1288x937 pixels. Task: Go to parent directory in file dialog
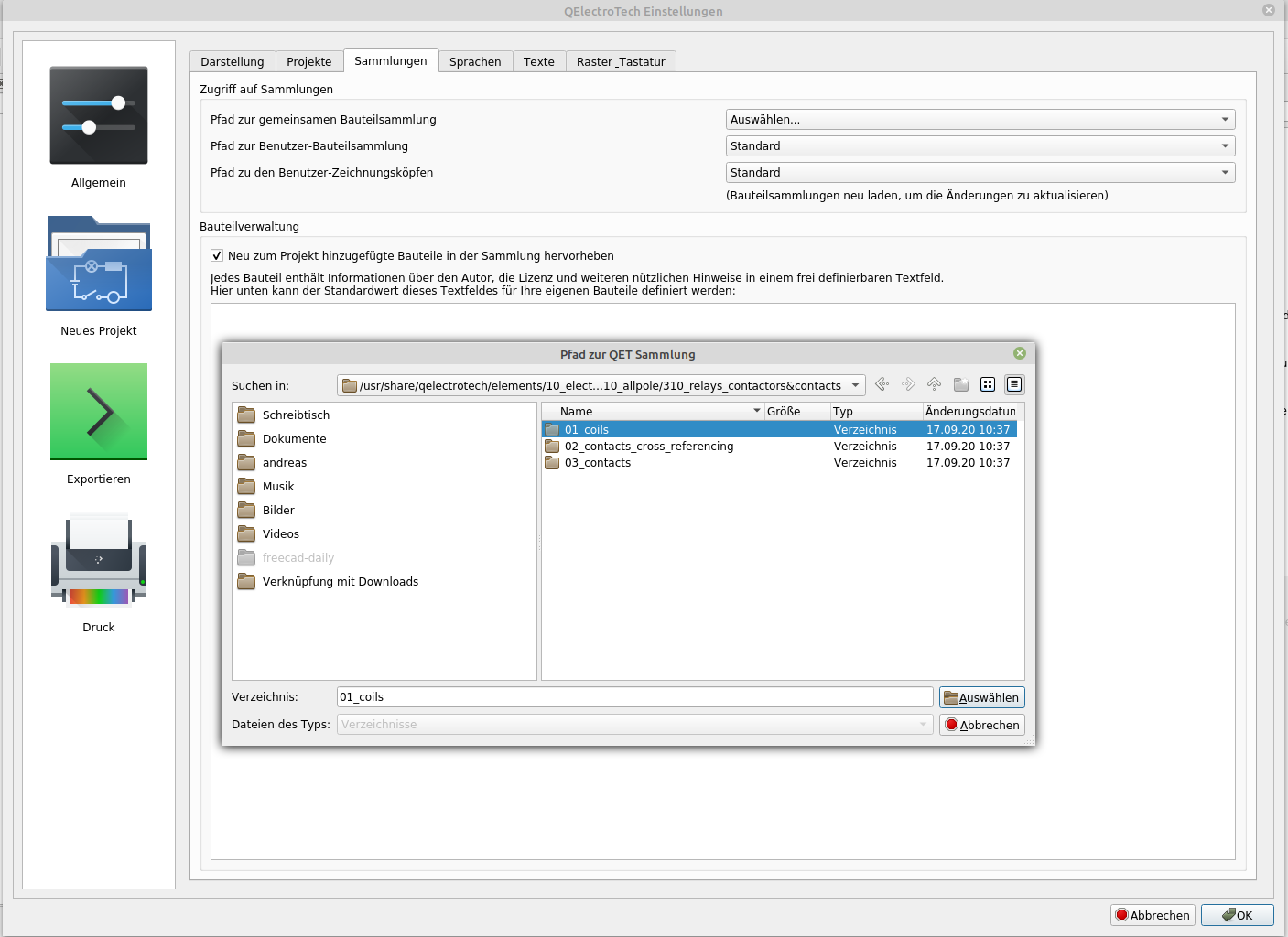934,384
